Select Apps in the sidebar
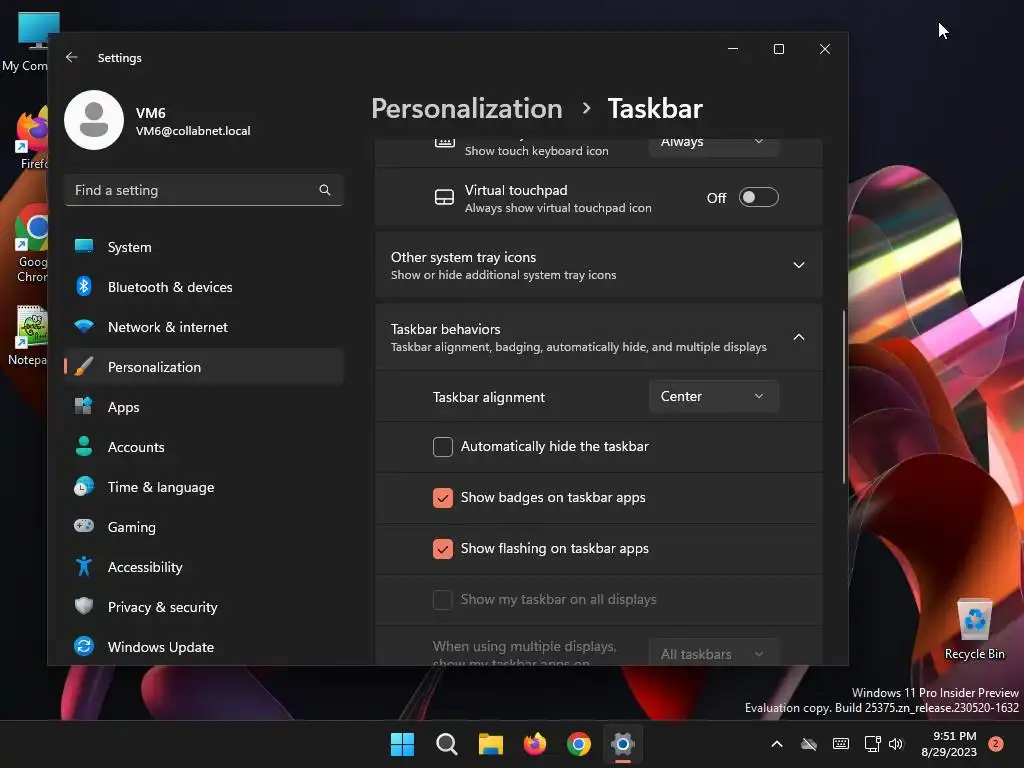Viewport: 1024px width, 768px height. click(204, 407)
